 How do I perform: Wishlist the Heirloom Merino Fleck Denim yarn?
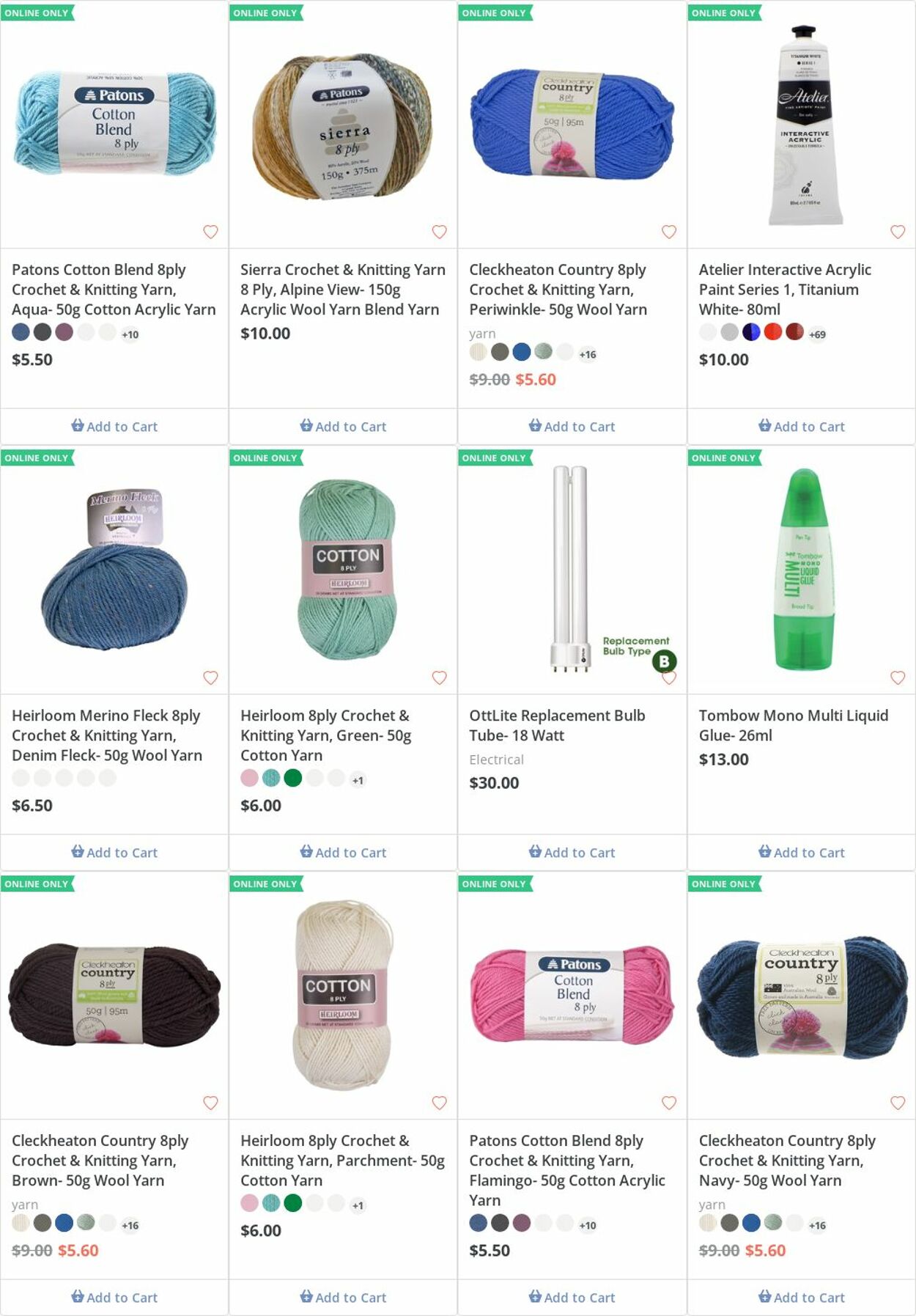(210, 677)
